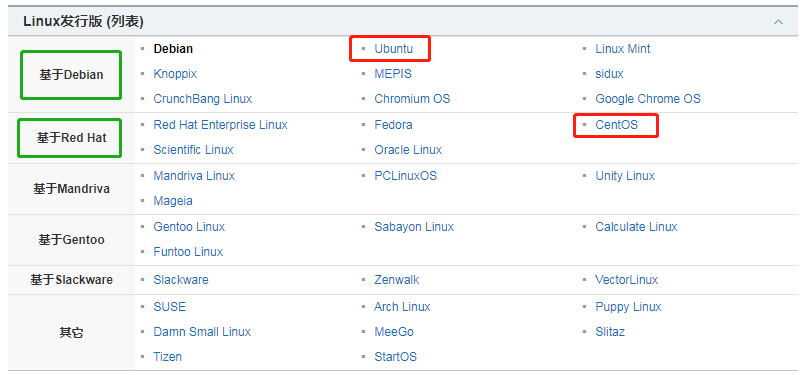Open the Ubuntu link

click(x=393, y=49)
